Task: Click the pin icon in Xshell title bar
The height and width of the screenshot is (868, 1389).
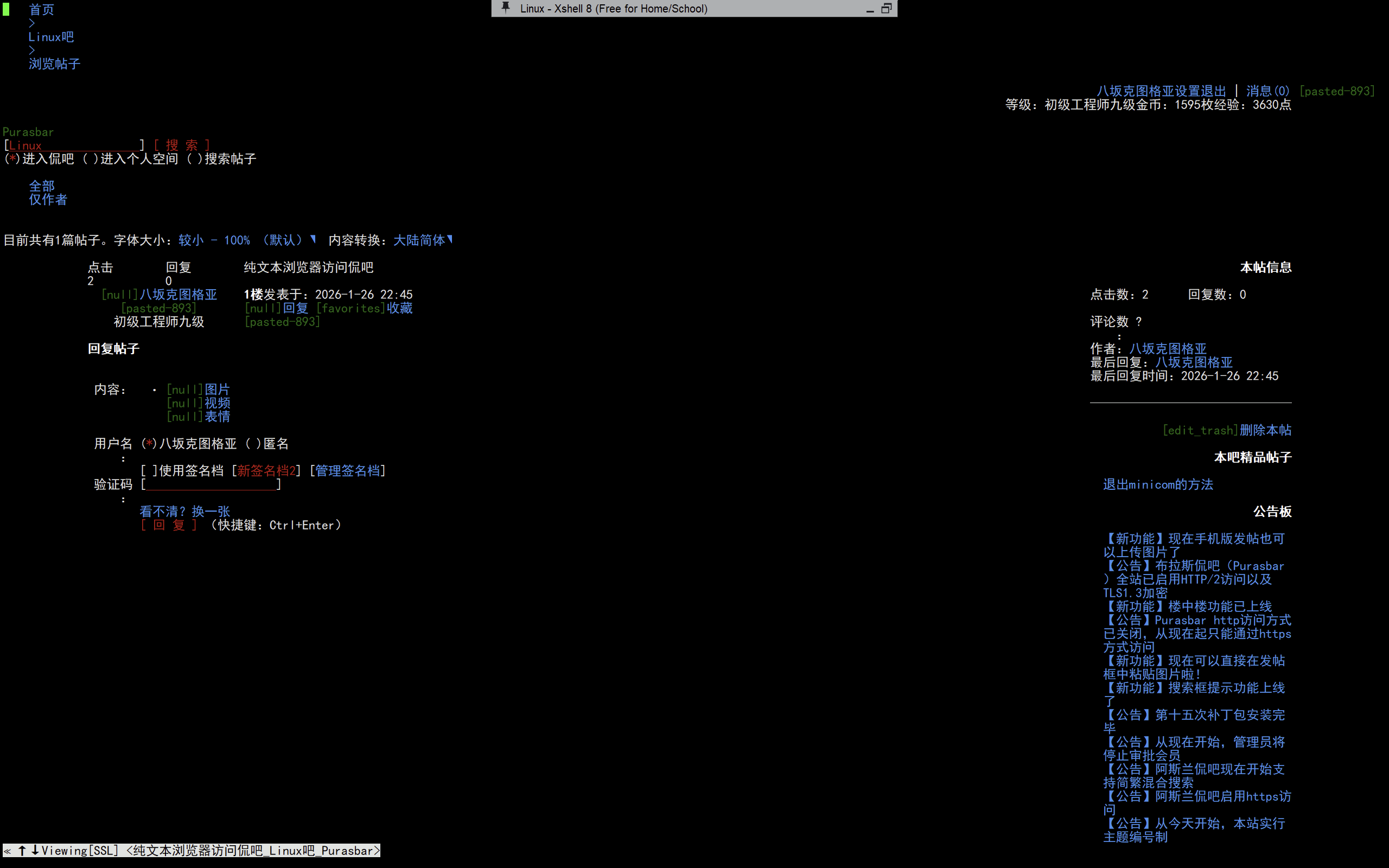Action: pyautogui.click(x=506, y=8)
